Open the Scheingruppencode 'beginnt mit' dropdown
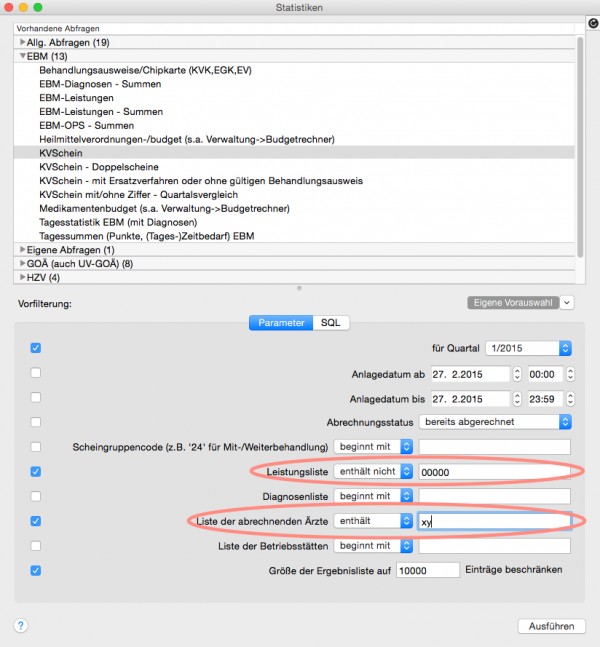Image resolution: width=600 pixels, height=647 pixels. coord(373,446)
